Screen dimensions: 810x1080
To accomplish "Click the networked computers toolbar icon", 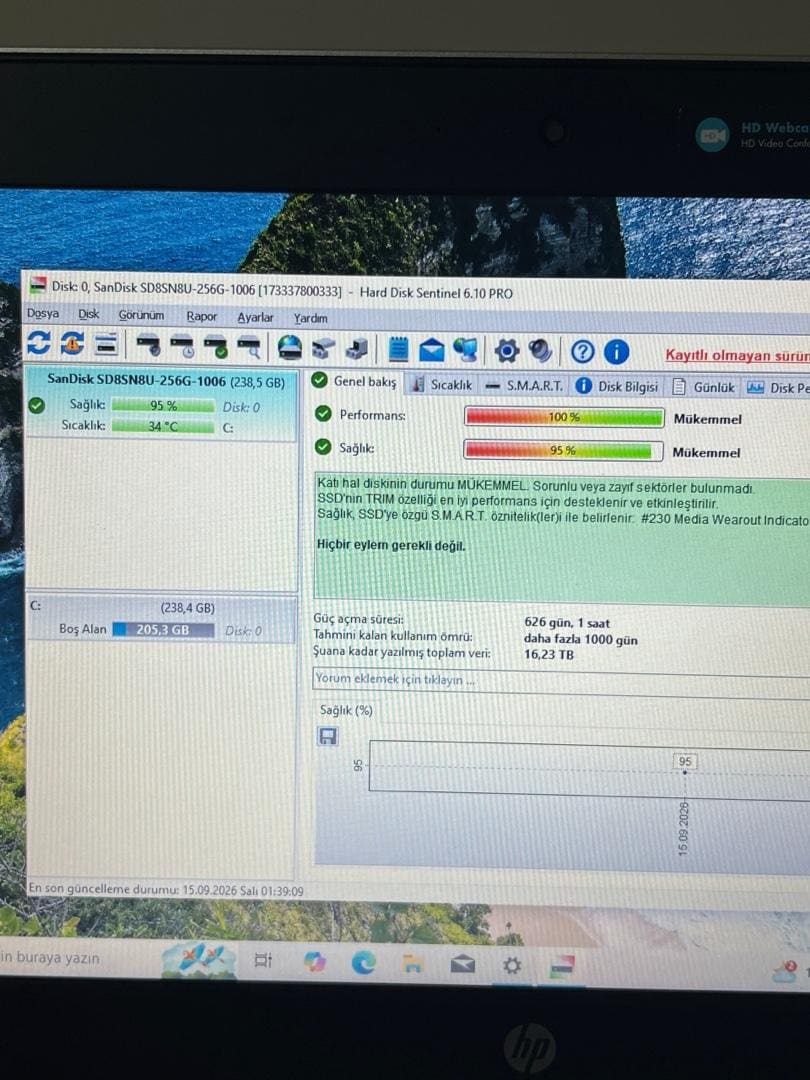I will click(466, 350).
